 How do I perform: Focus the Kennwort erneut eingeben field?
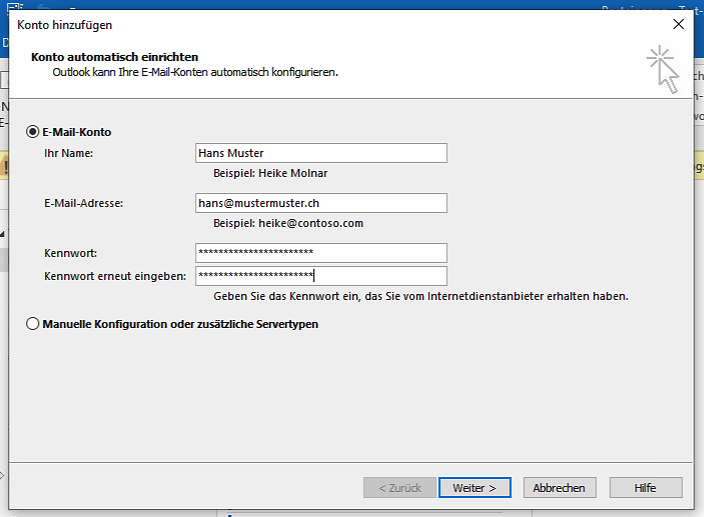(321, 275)
